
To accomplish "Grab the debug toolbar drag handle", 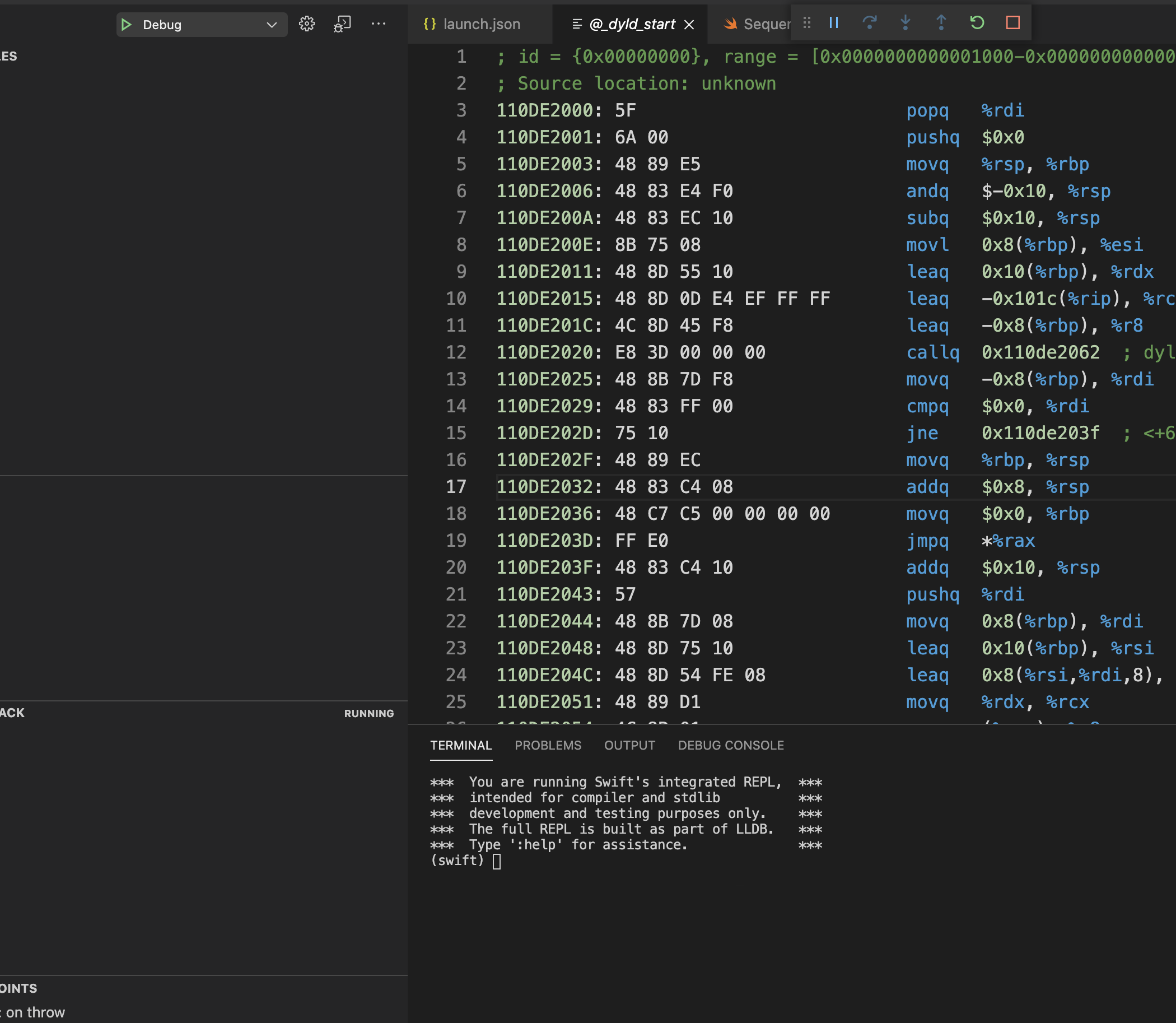I will [x=807, y=23].
